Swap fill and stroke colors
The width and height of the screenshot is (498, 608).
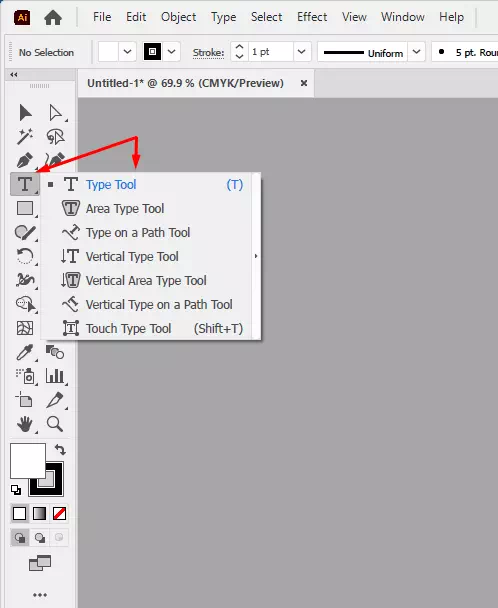pyautogui.click(x=60, y=450)
